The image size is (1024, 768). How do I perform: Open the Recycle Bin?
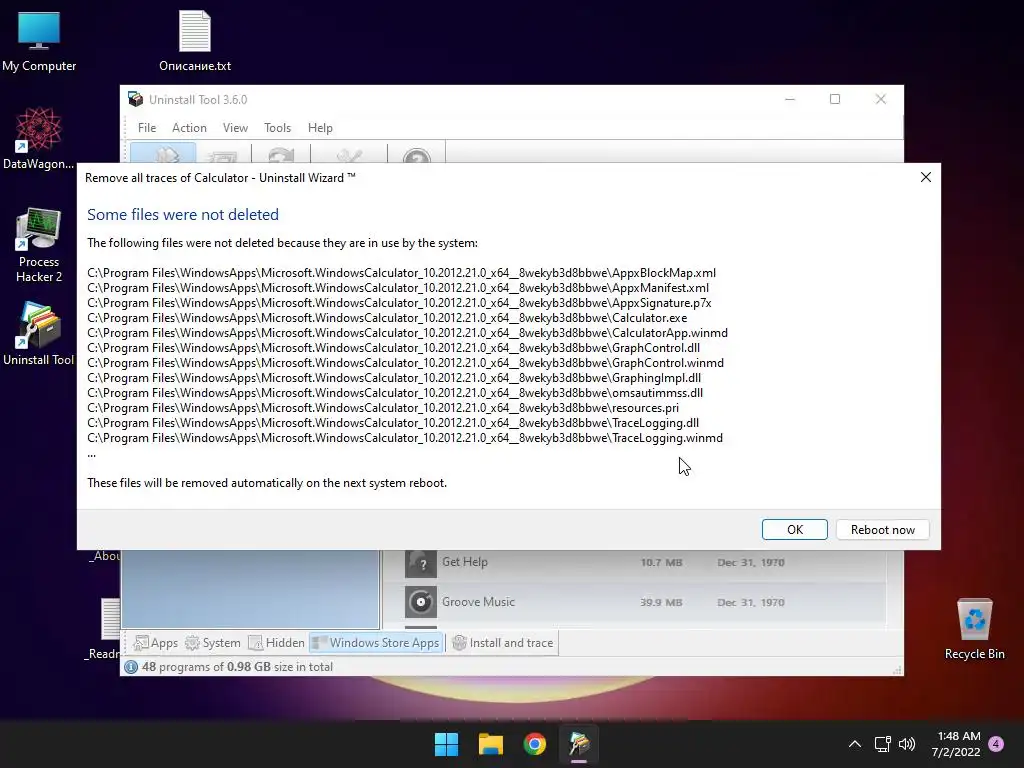tap(974, 630)
